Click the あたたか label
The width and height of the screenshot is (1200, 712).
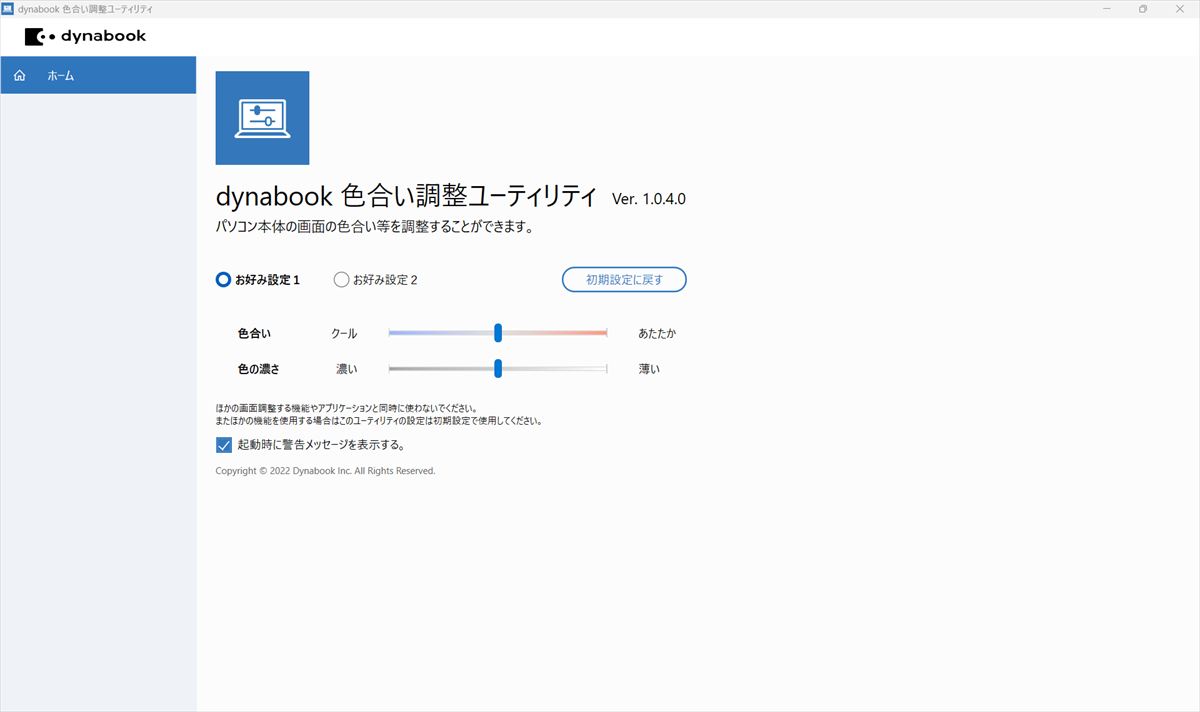657,333
